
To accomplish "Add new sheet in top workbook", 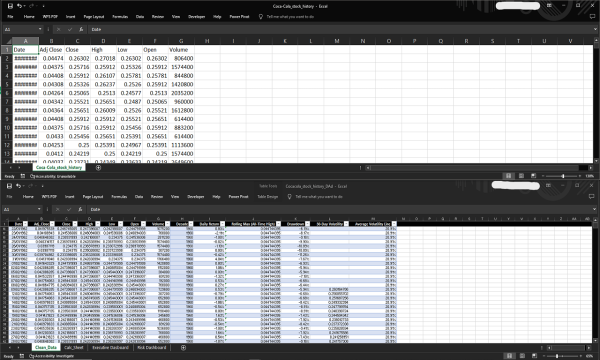I will (98, 168).
